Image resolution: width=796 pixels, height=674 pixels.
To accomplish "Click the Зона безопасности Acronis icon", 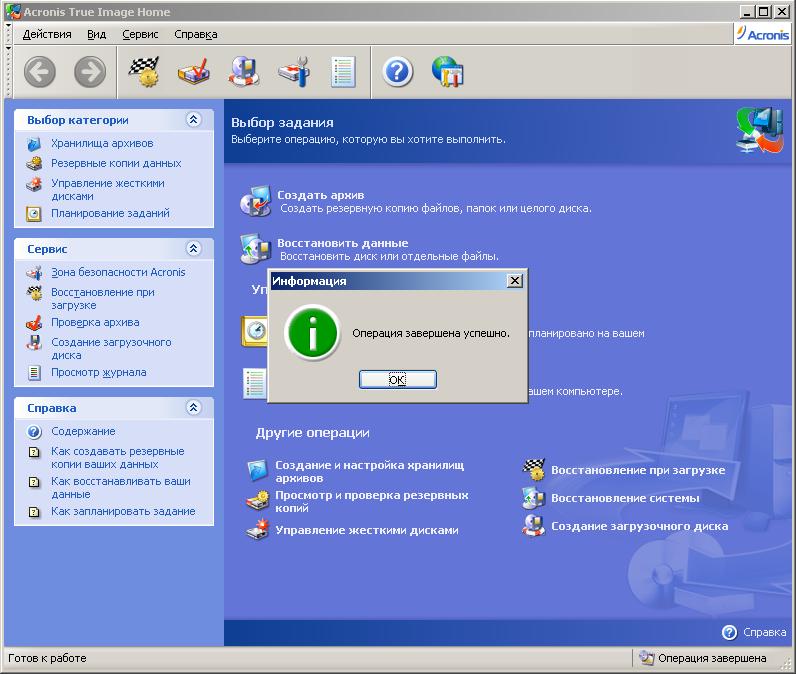I will [x=34, y=273].
